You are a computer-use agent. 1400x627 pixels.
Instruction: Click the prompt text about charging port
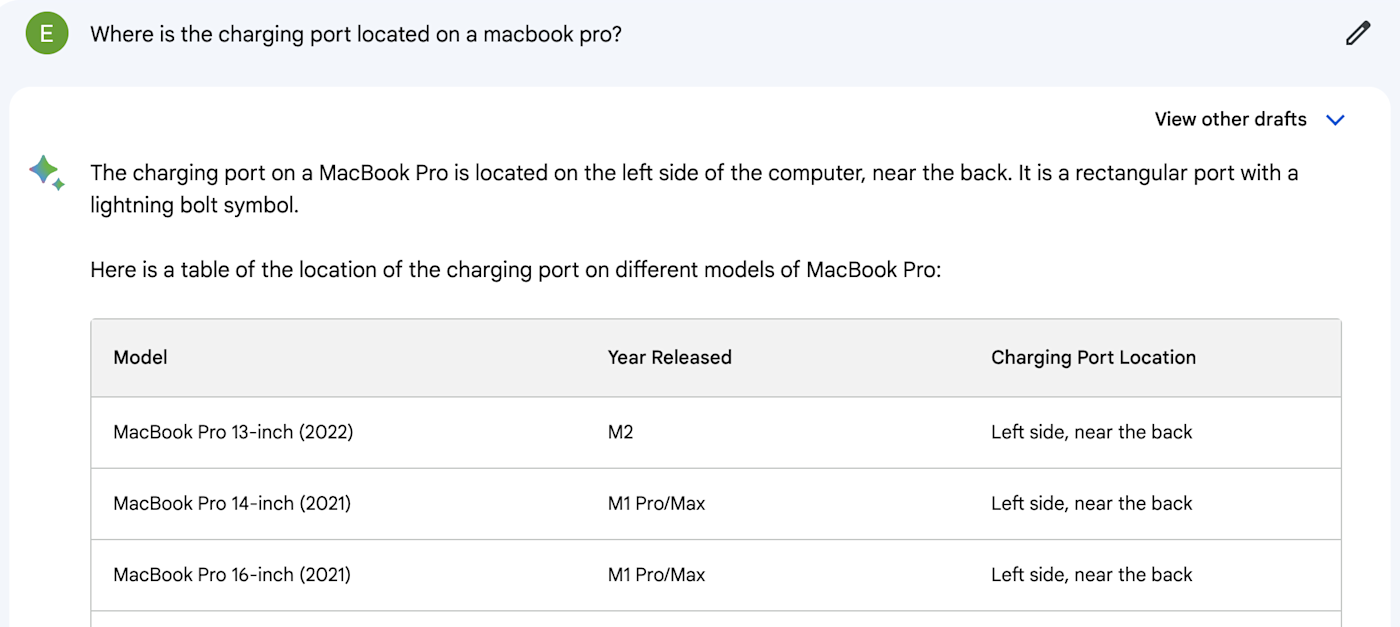pos(355,34)
